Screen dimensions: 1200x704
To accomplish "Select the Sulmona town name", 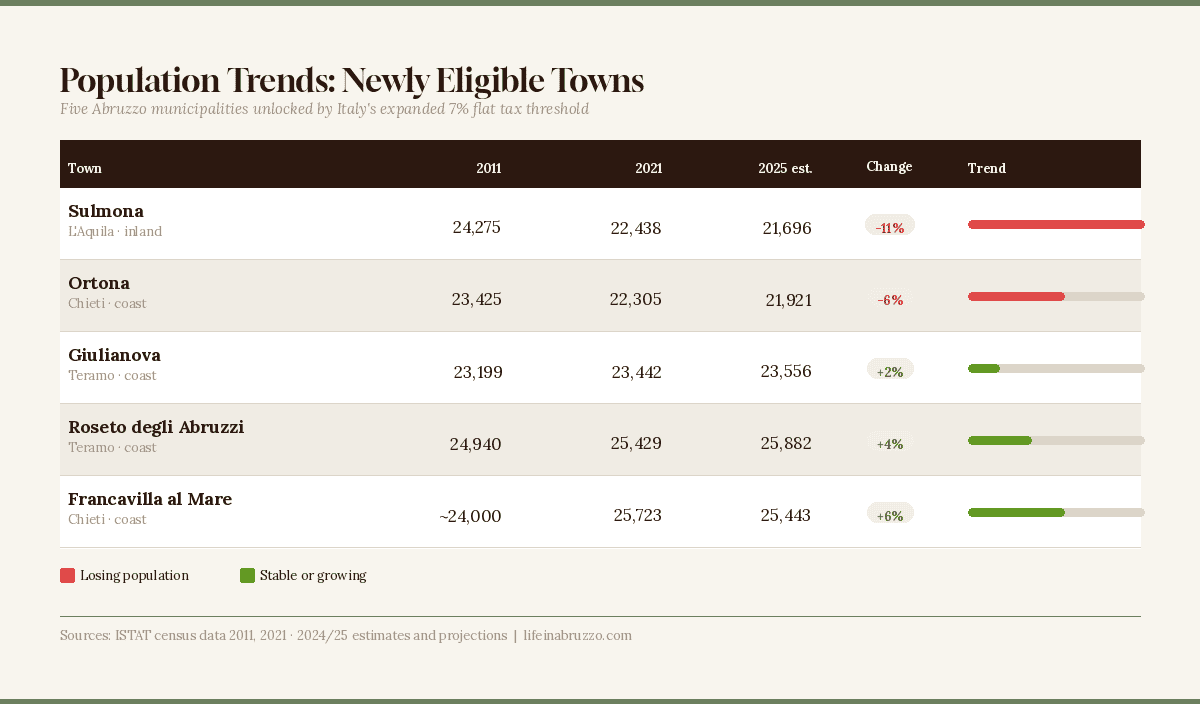I will pos(106,211).
